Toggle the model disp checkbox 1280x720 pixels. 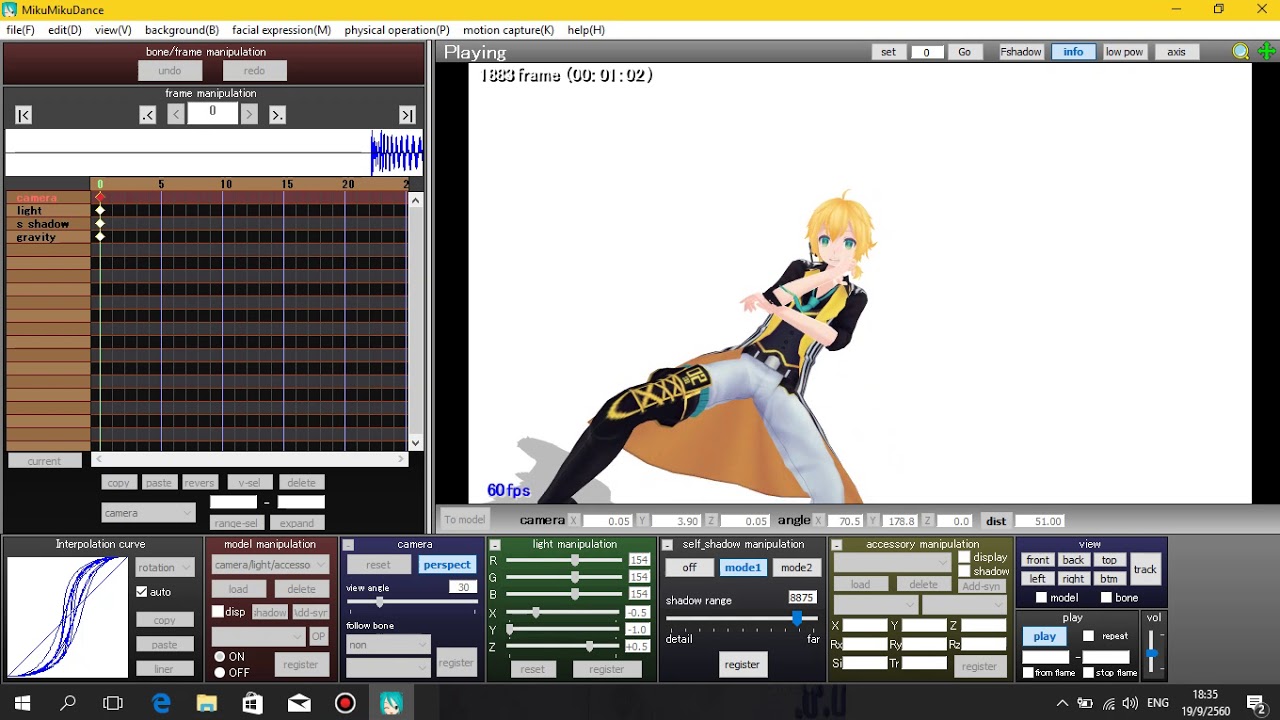pyautogui.click(x=218, y=612)
